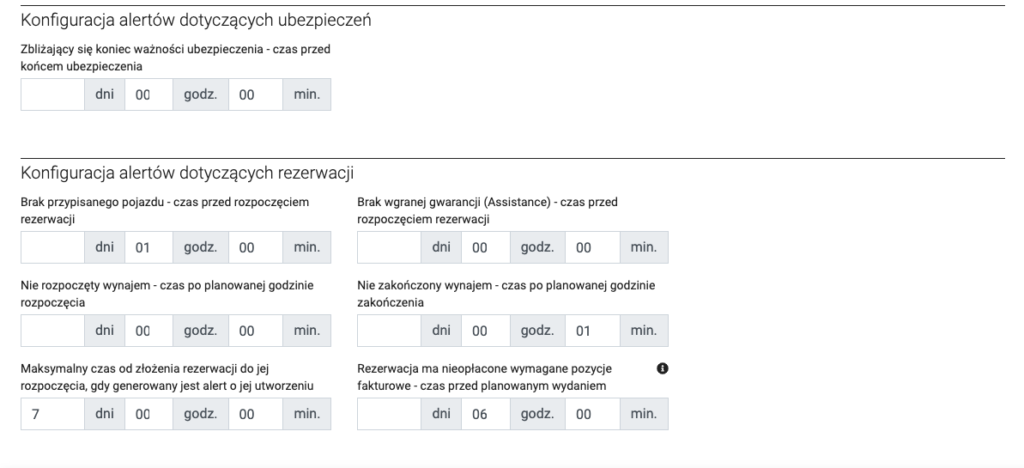Click the info icon beside unpaid invoice reservation alert
The height and width of the screenshot is (468, 1024).
(x=662, y=369)
